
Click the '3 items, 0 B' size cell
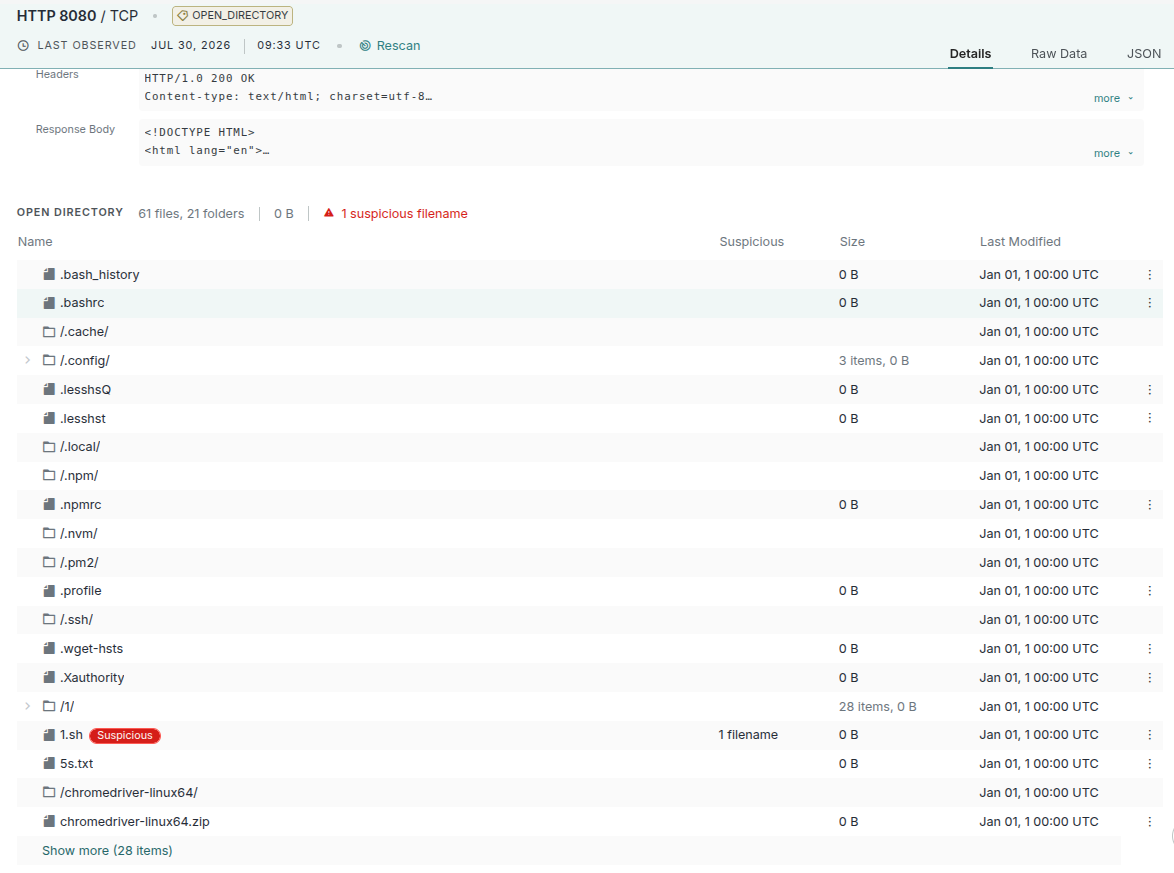(874, 361)
